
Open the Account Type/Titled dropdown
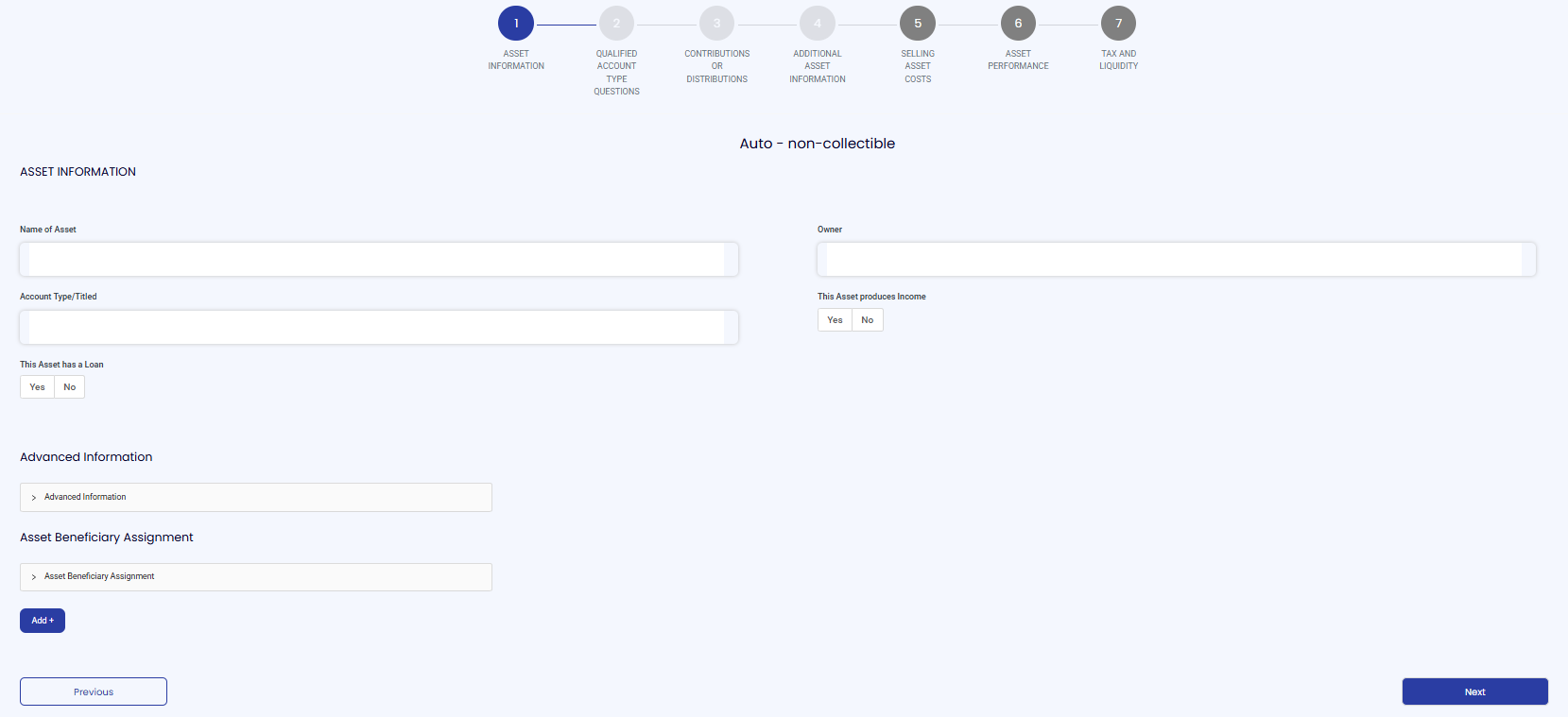point(378,327)
